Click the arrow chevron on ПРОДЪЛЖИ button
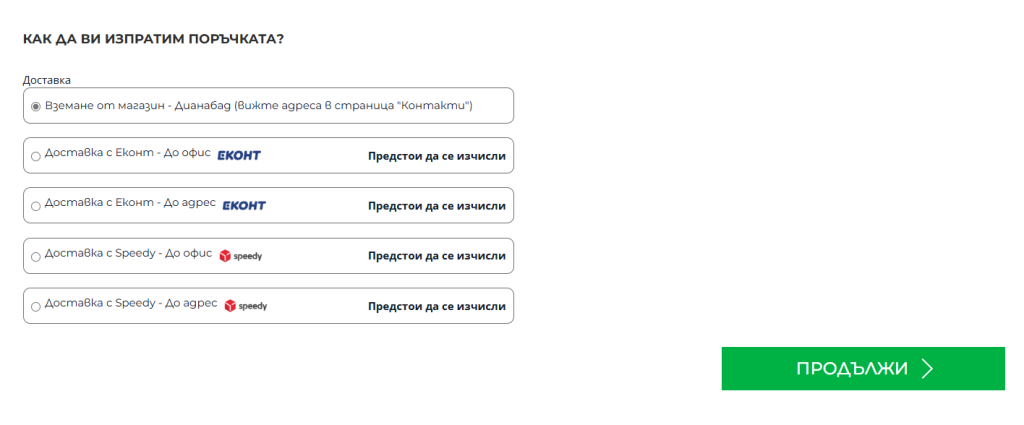 (927, 369)
